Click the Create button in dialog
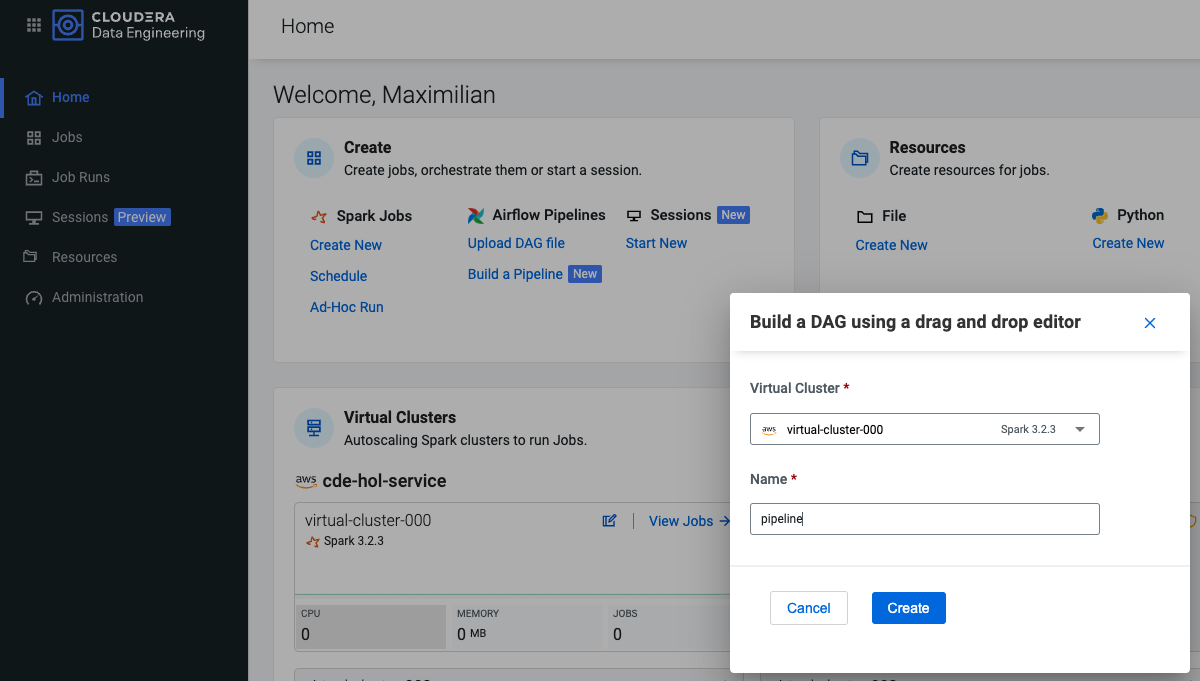 tap(909, 608)
